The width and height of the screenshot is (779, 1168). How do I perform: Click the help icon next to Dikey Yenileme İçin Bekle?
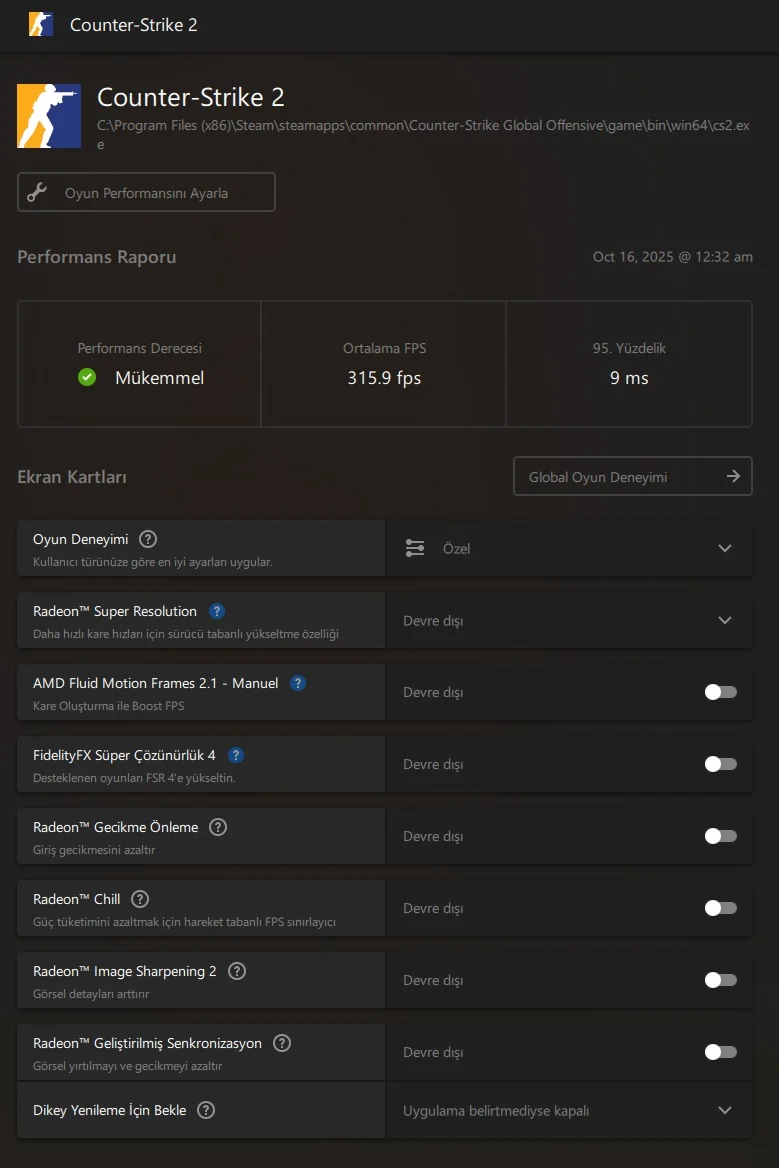[206, 1110]
